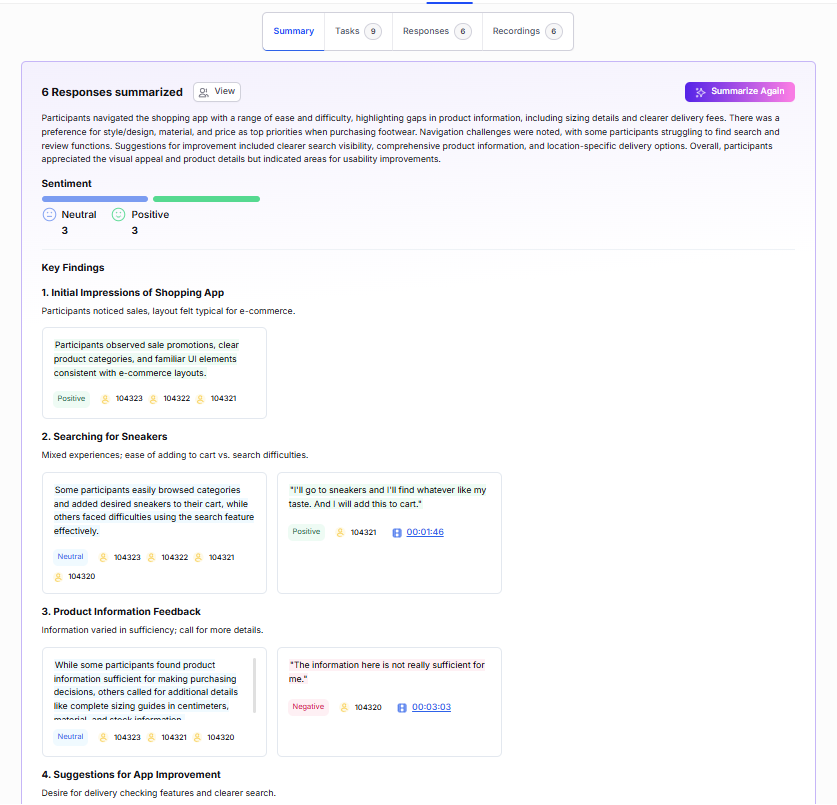The height and width of the screenshot is (805, 837).
Task: Click user icon next to 104320 in Sneakers card
Action: pyautogui.click(x=58, y=577)
